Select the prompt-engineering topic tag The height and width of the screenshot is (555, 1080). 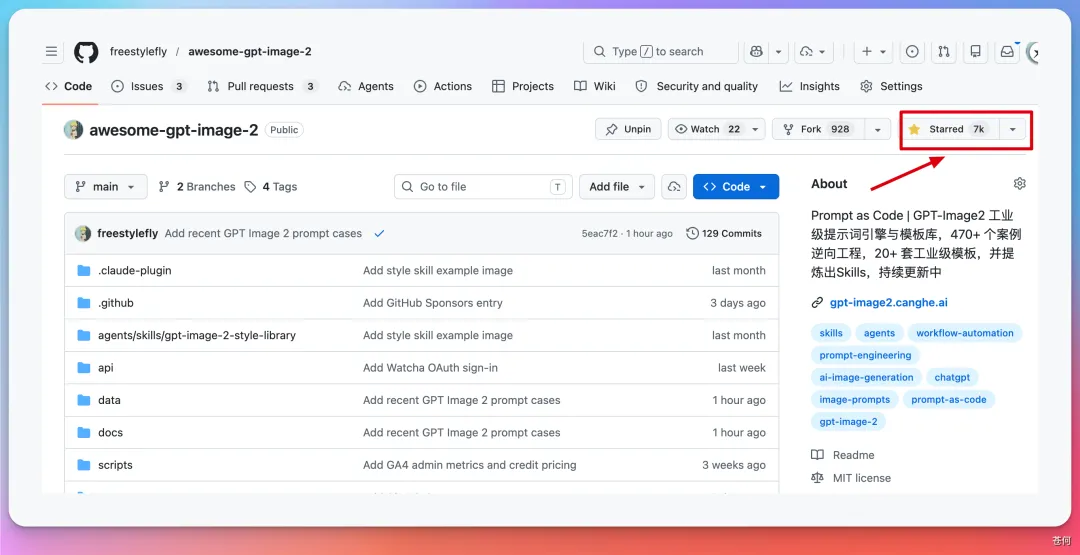coord(865,355)
